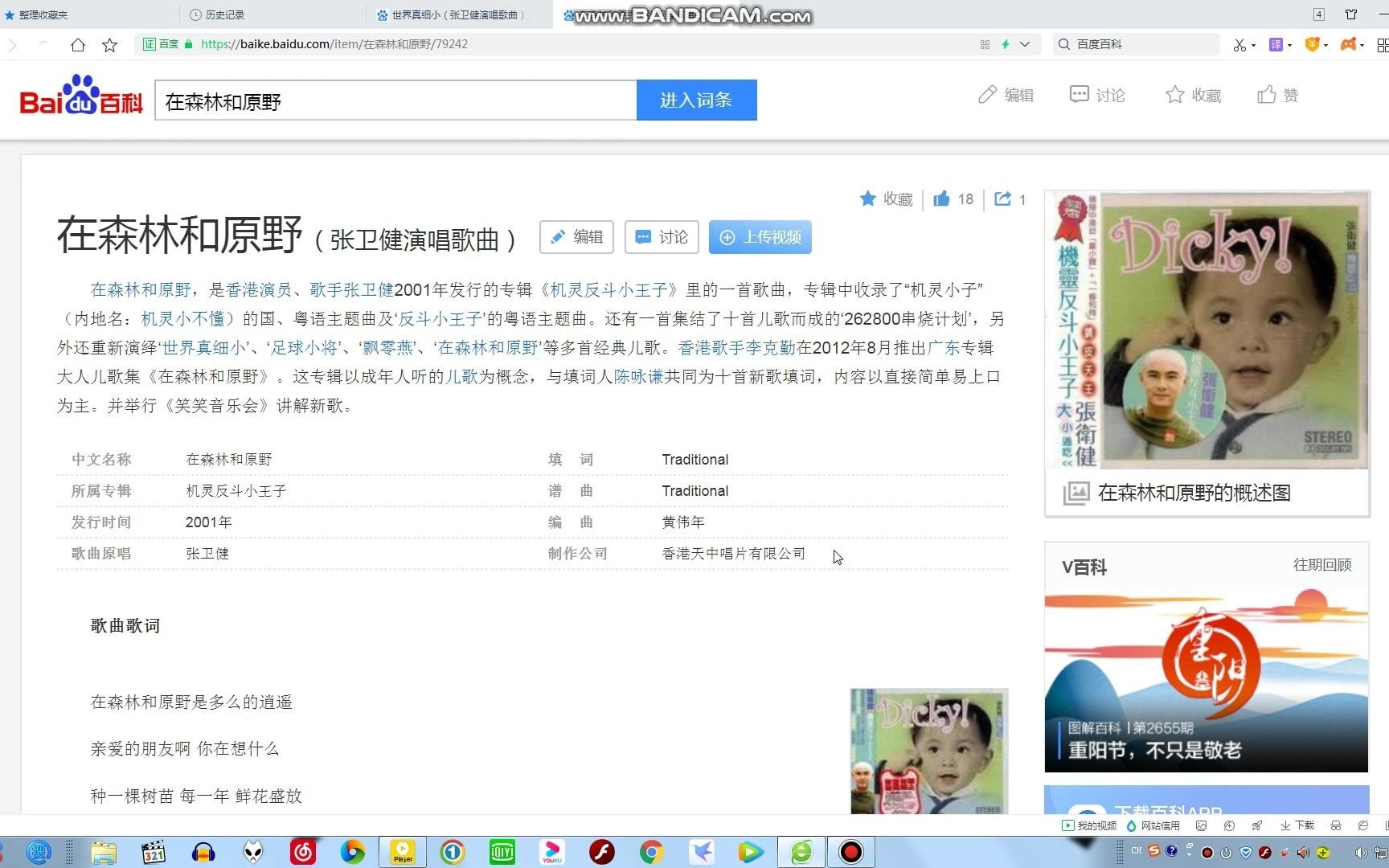Give a 赞 thumbs-up in header
This screenshot has width=1389, height=868.
tap(1278, 95)
